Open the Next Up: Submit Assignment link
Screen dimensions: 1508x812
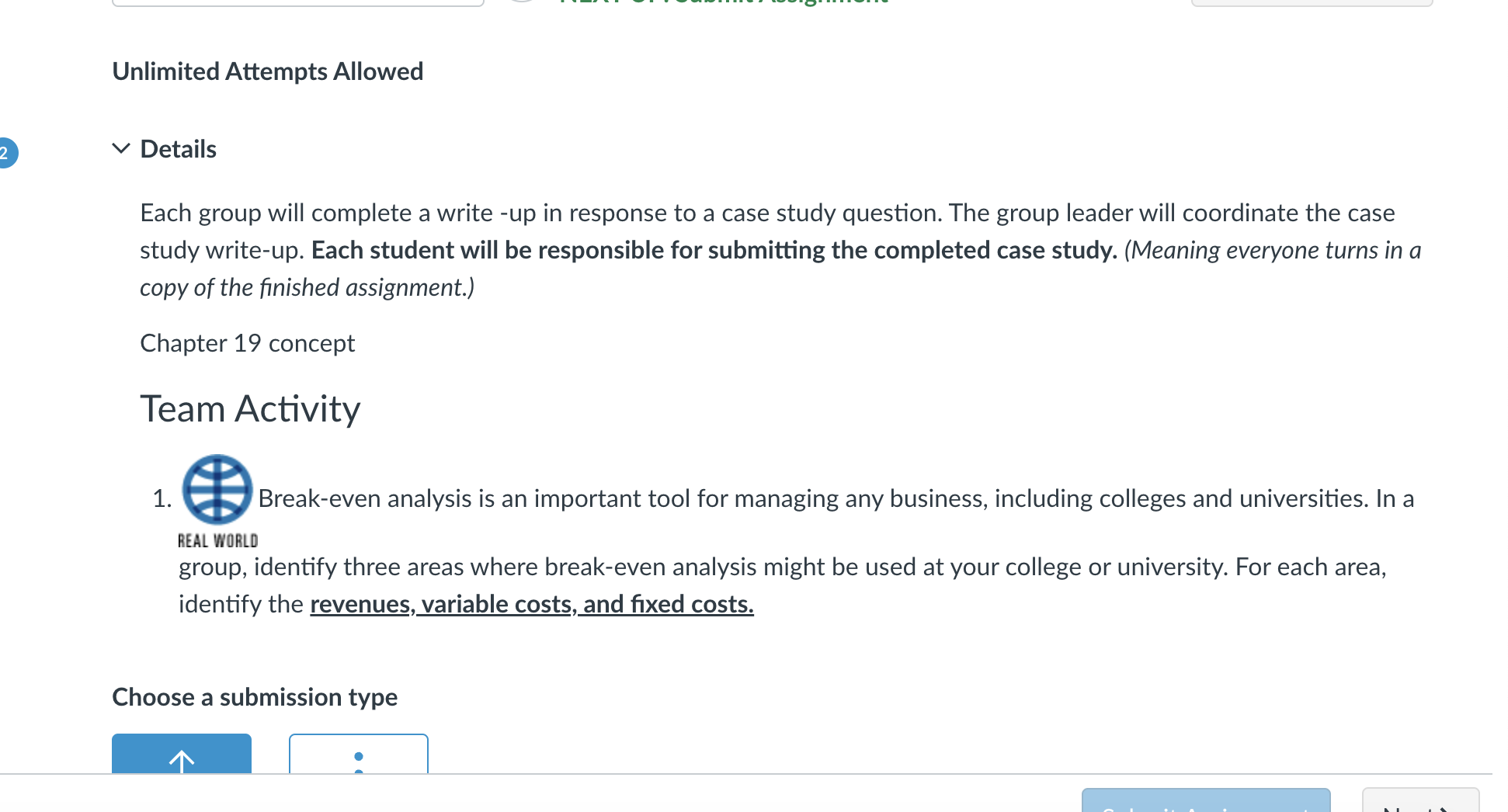(722, 3)
